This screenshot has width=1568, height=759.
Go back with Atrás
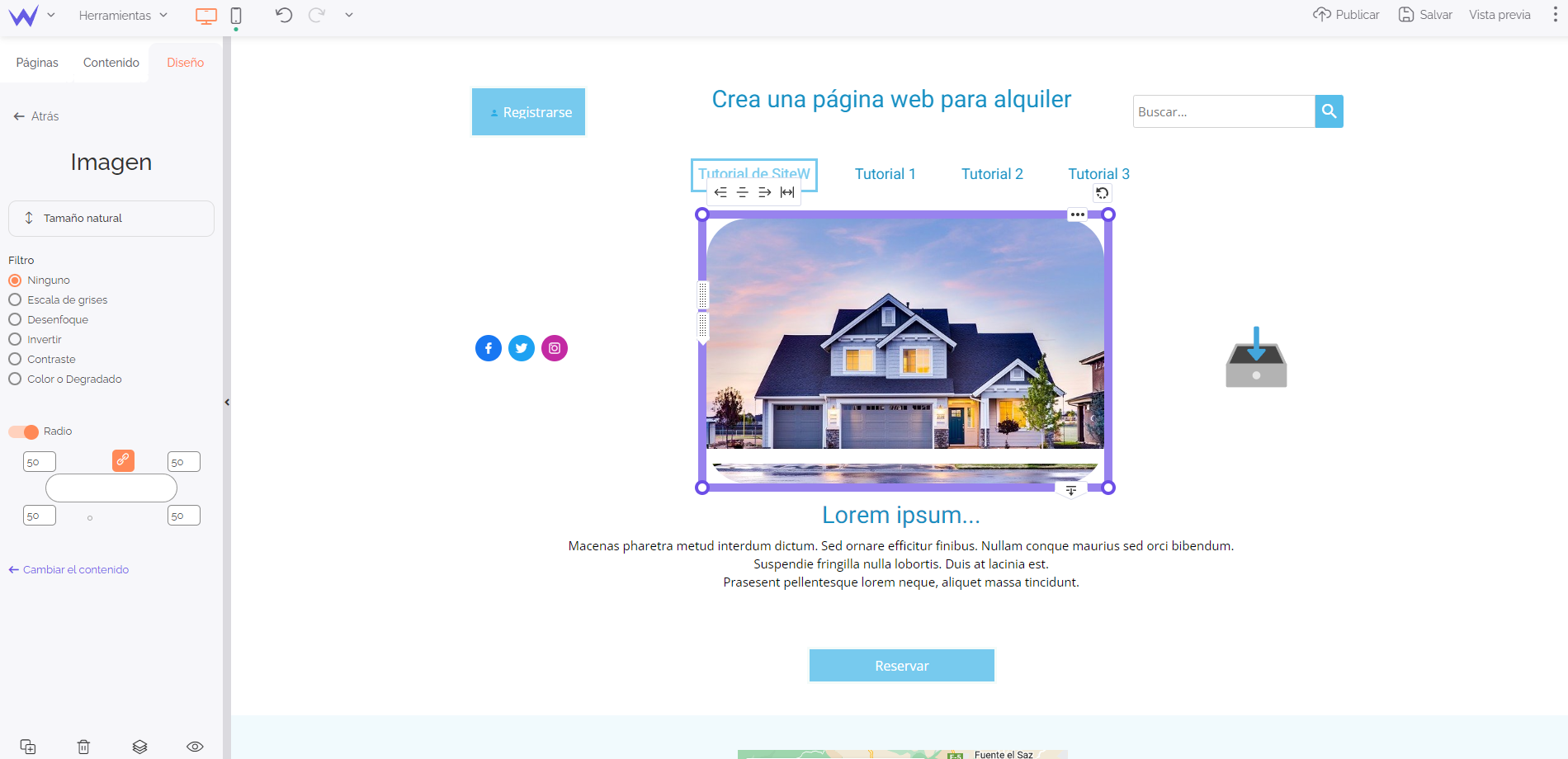tap(36, 116)
